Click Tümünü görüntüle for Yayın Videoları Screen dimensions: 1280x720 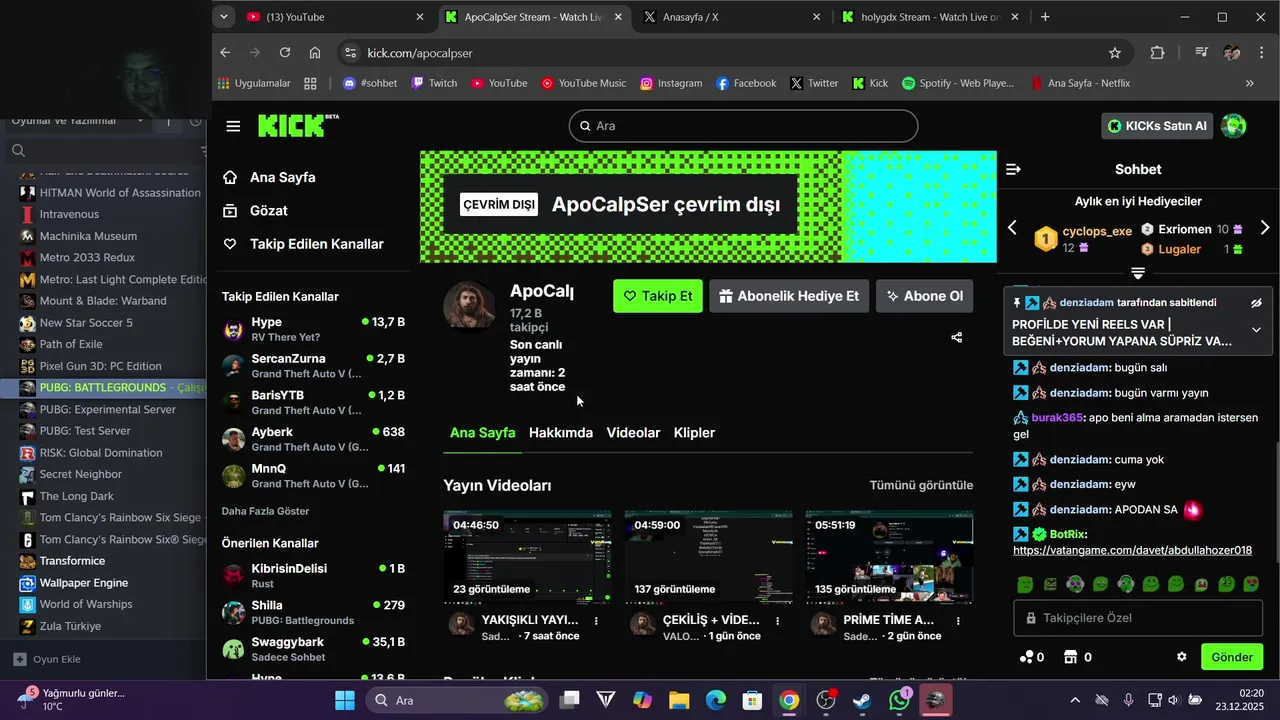click(921, 485)
